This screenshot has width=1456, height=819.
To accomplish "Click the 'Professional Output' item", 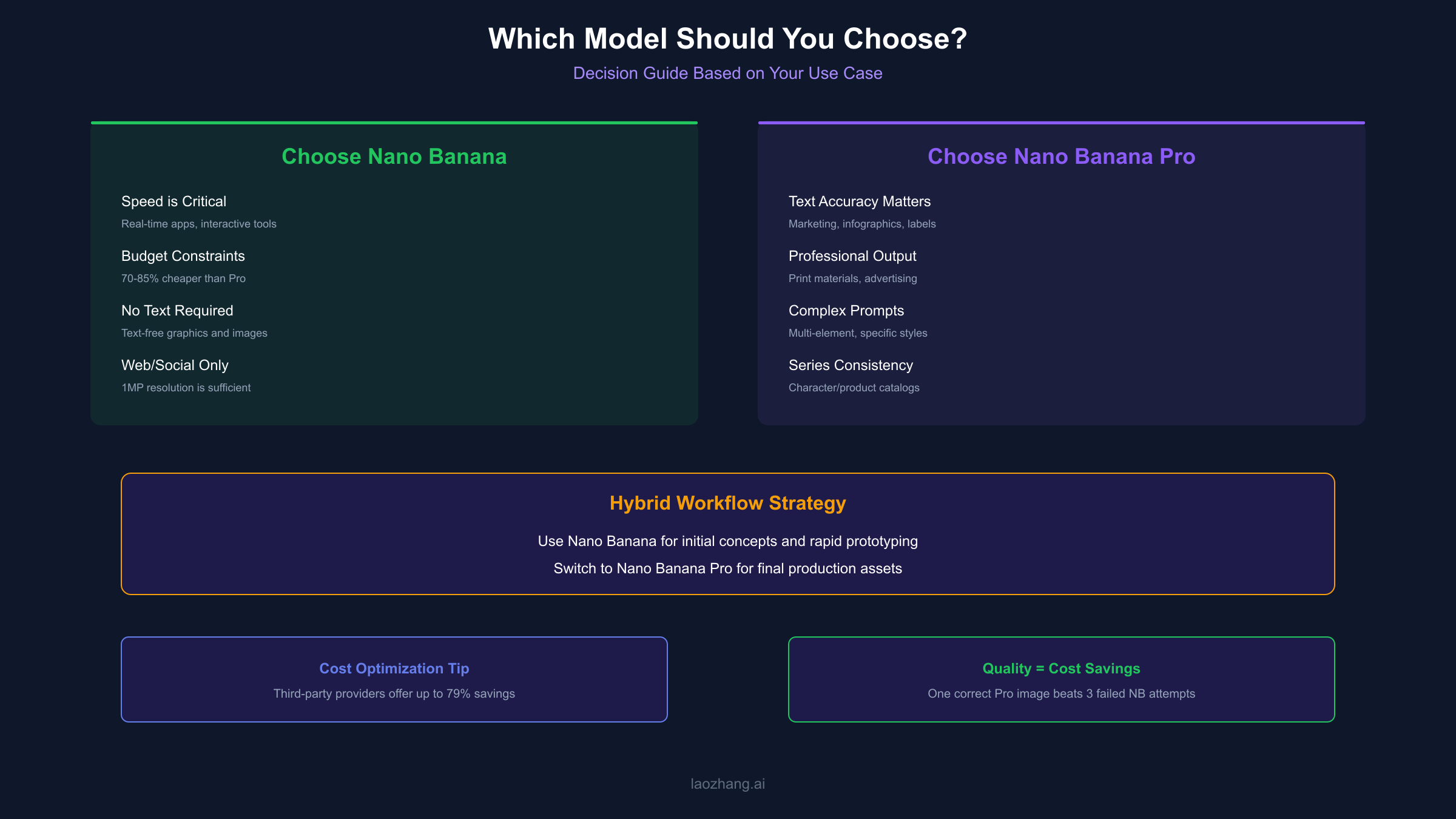I will pos(852,256).
